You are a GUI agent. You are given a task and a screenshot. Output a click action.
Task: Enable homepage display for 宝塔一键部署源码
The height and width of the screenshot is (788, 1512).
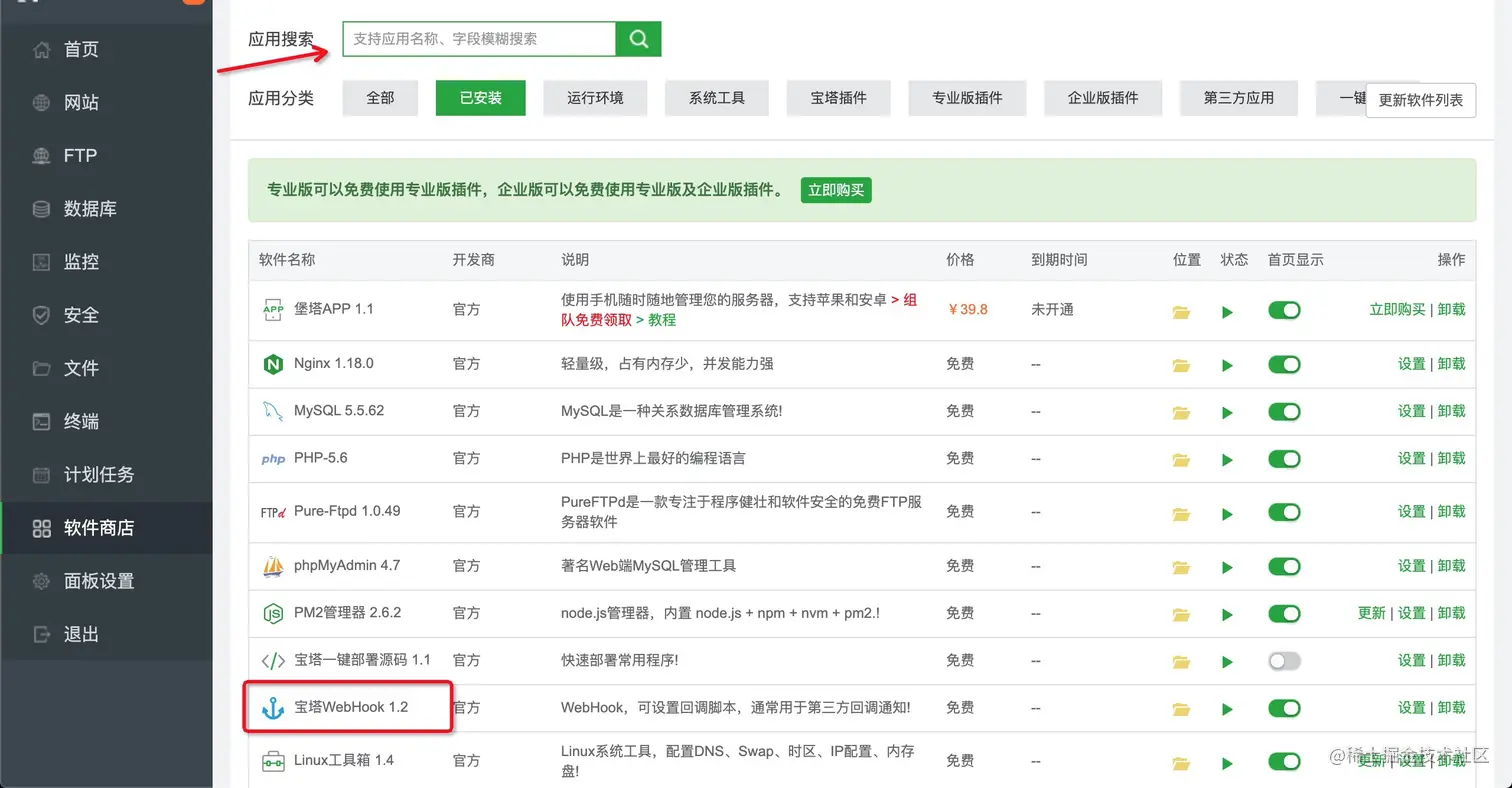click(x=1284, y=660)
